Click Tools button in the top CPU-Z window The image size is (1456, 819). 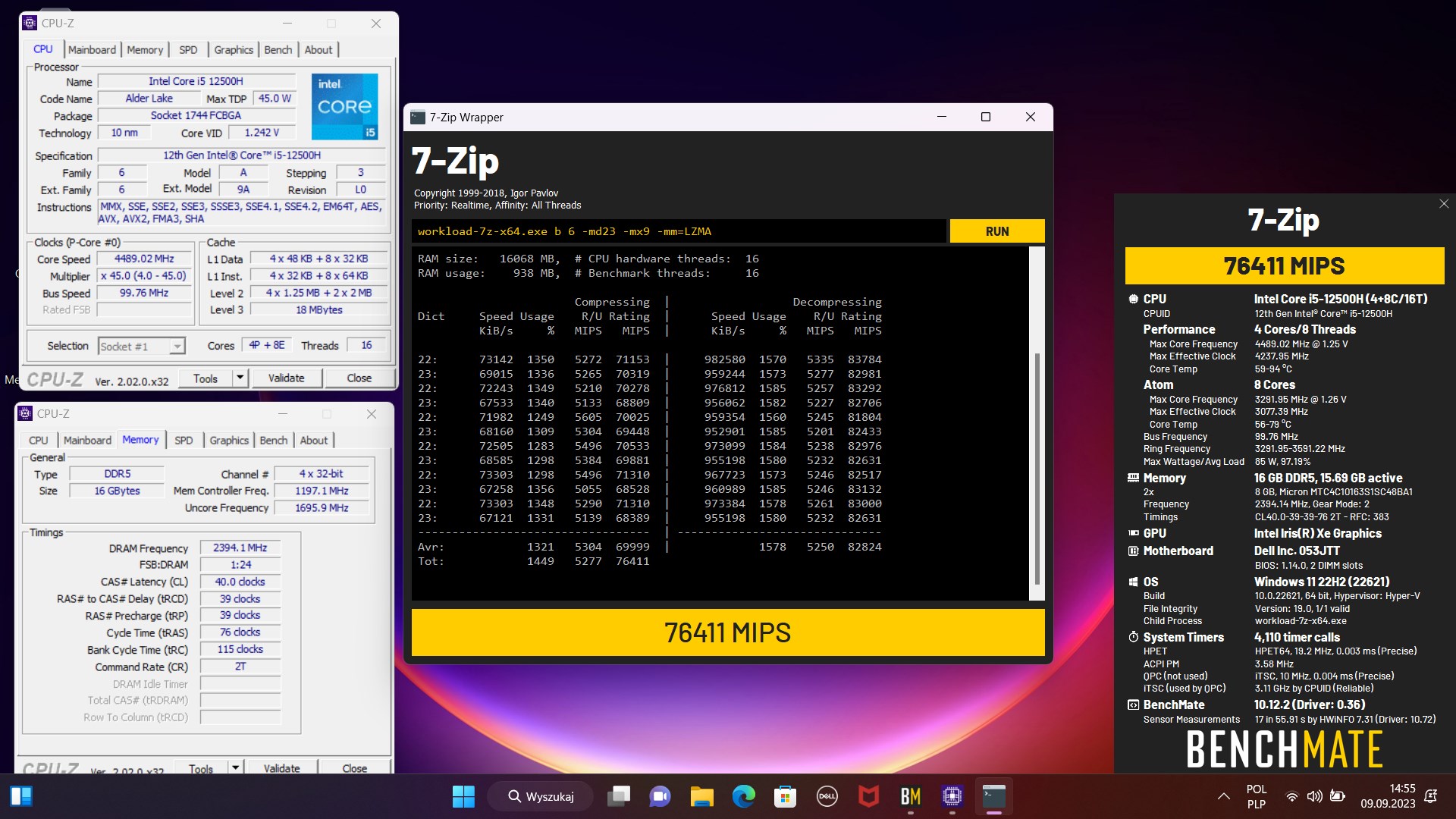206,378
